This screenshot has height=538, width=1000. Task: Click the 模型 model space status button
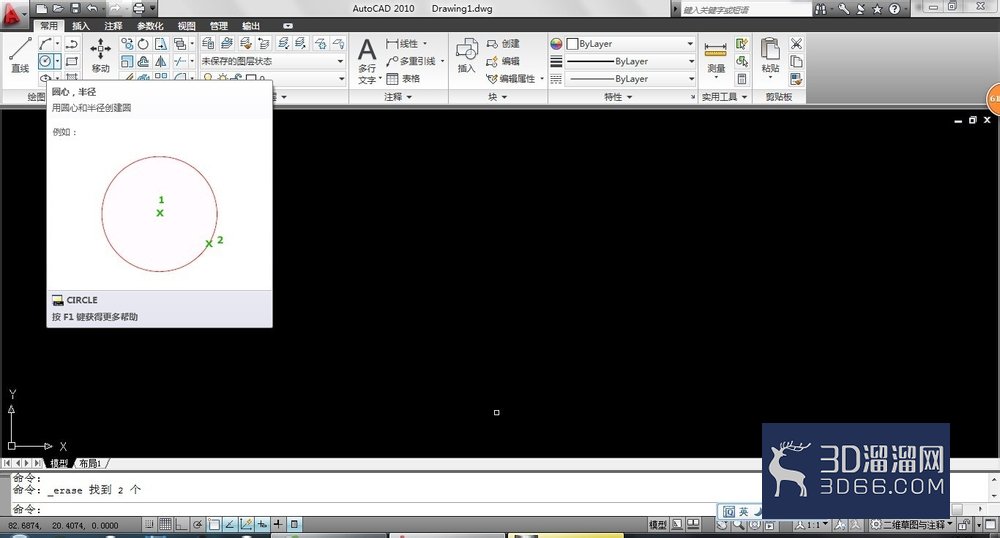click(658, 525)
